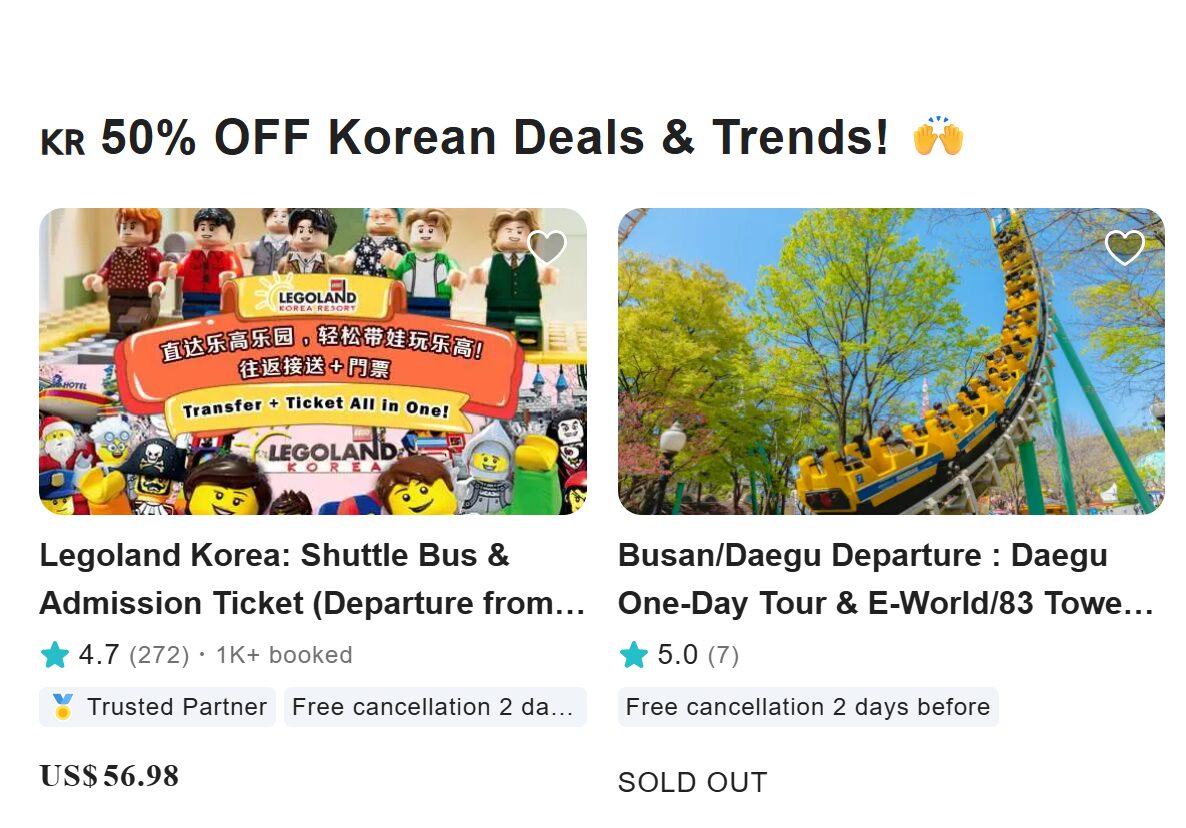Click the 1K+ booked text

[284, 655]
